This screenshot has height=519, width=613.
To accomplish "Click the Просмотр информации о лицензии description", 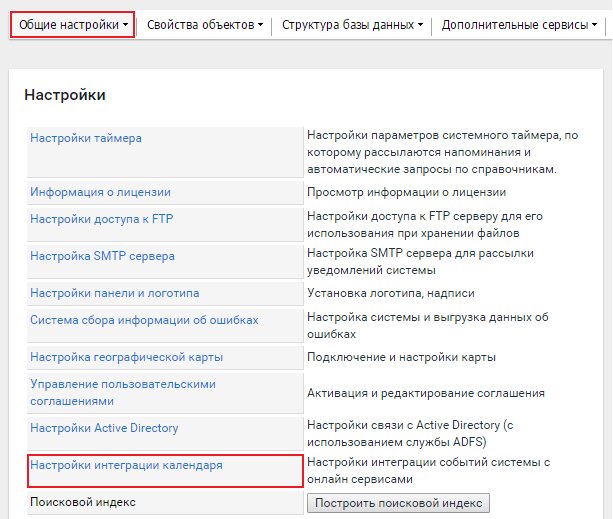I will [x=406, y=192].
